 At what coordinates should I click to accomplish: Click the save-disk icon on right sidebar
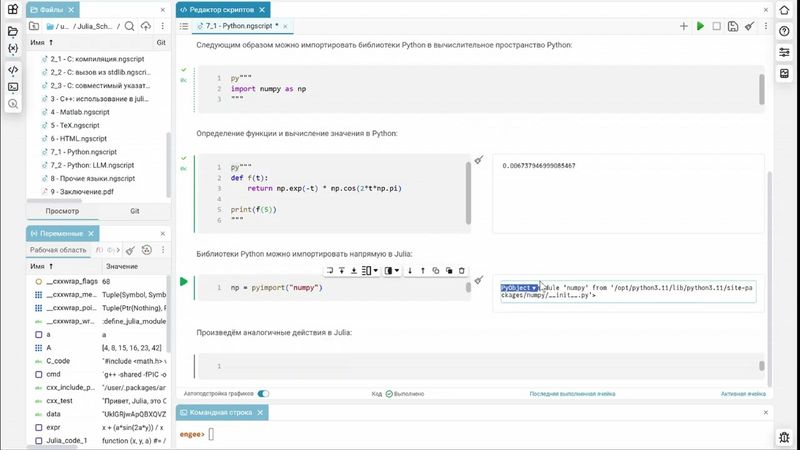click(784, 73)
